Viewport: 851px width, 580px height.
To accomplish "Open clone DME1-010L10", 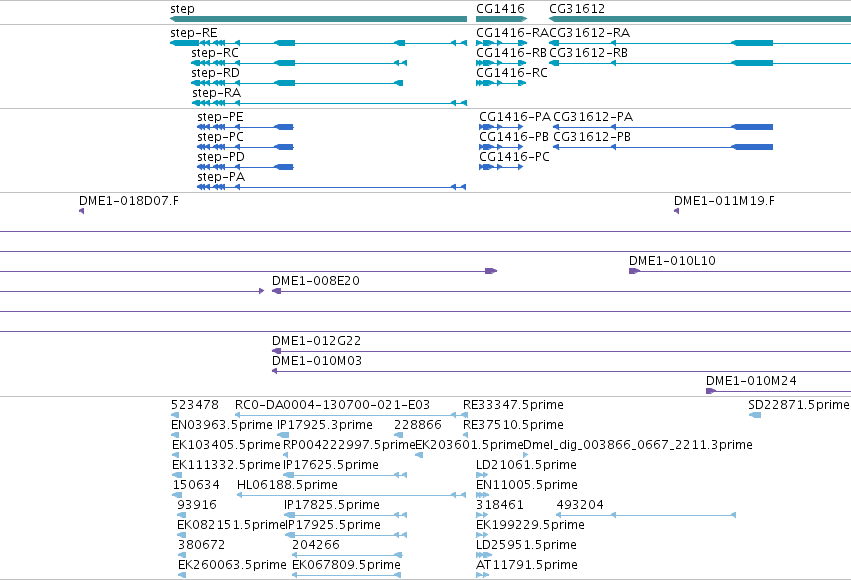I will 672,261.
